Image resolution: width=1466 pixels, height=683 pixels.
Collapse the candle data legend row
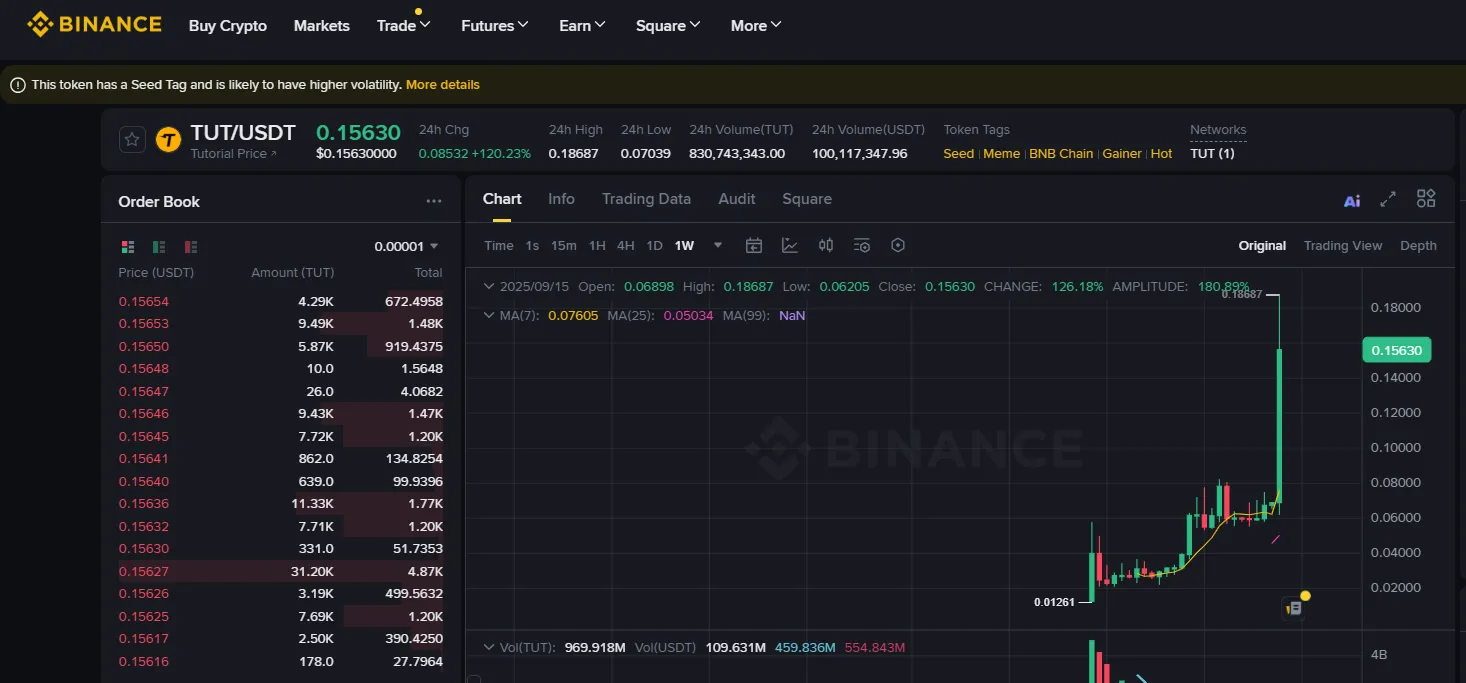click(489, 286)
